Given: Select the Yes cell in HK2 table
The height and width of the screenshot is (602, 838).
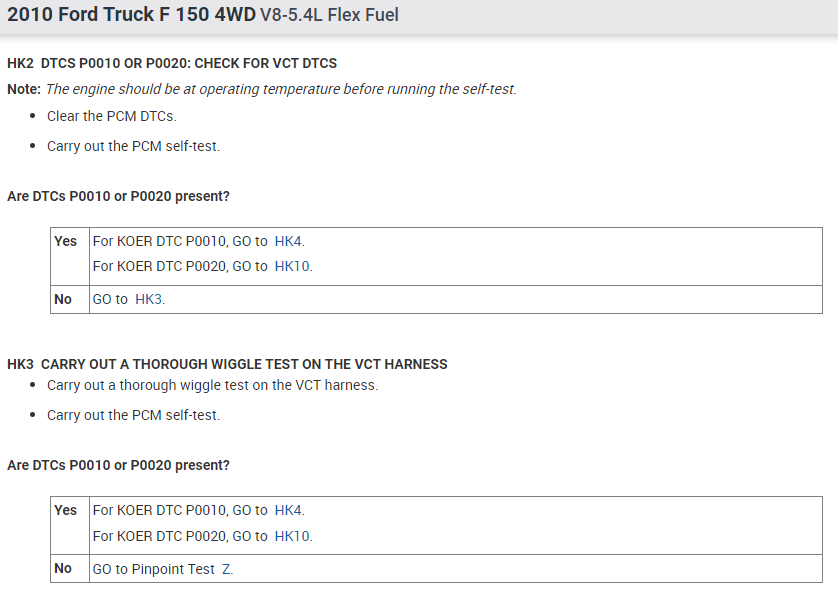Looking at the screenshot, I should click(65, 241).
